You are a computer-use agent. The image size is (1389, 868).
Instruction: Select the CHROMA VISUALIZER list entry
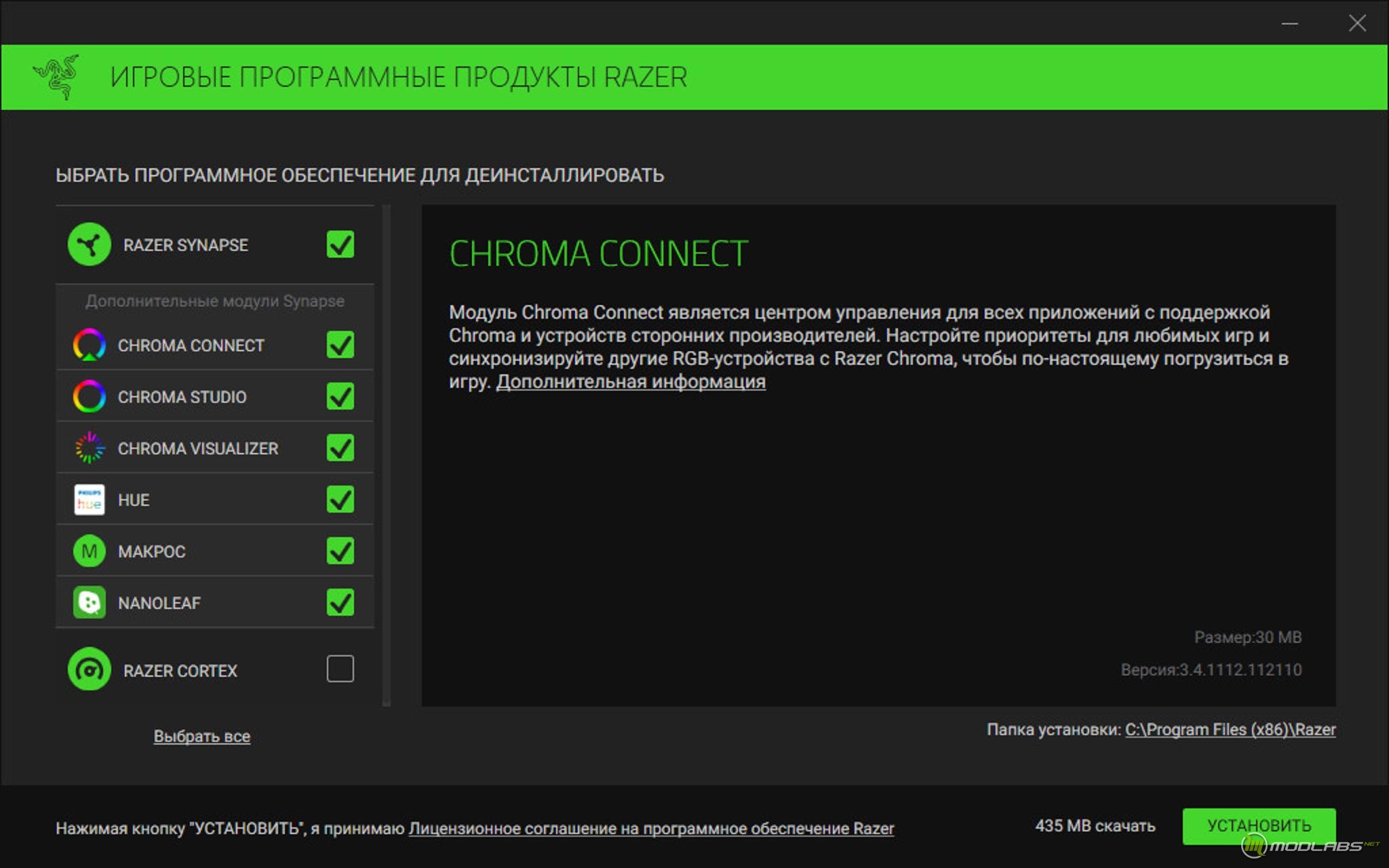click(x=215, y=448)
